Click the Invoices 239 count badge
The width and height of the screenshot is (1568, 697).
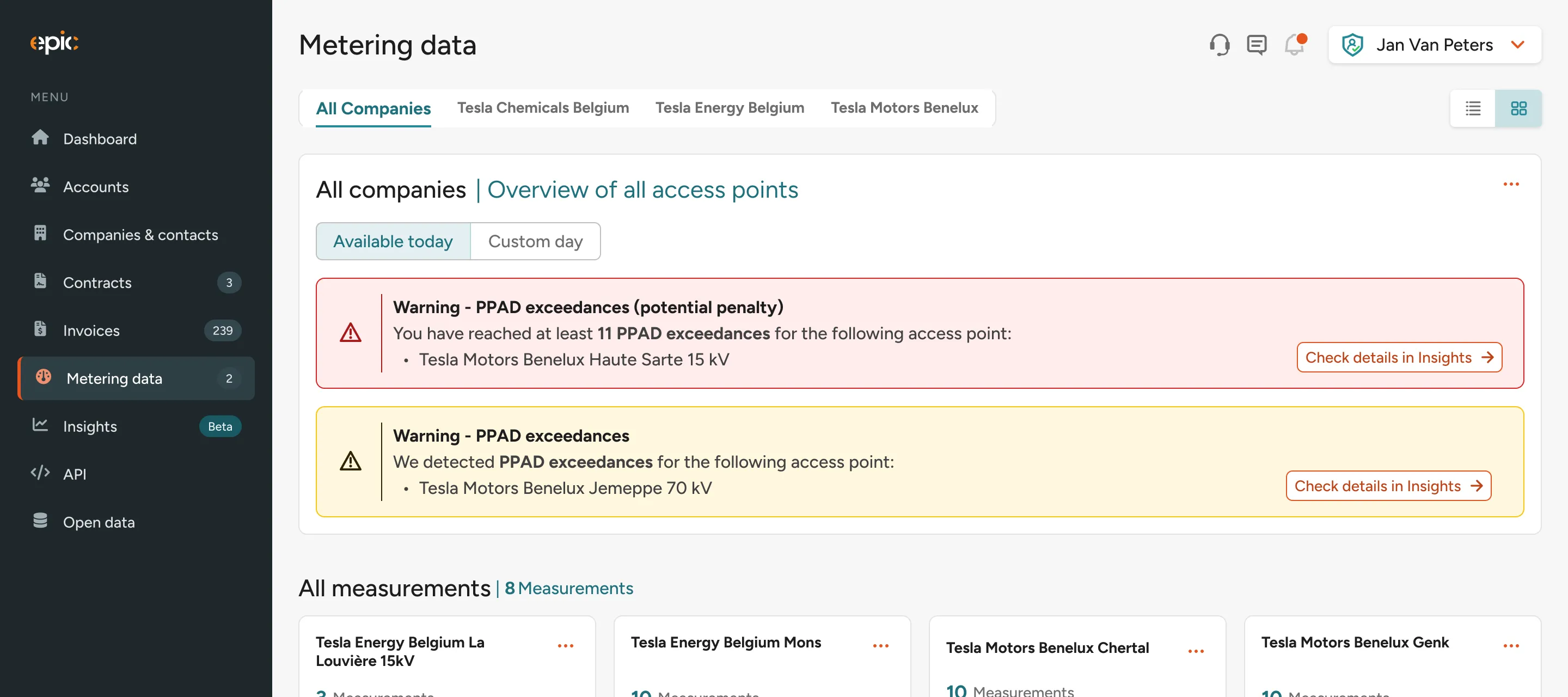222,331
